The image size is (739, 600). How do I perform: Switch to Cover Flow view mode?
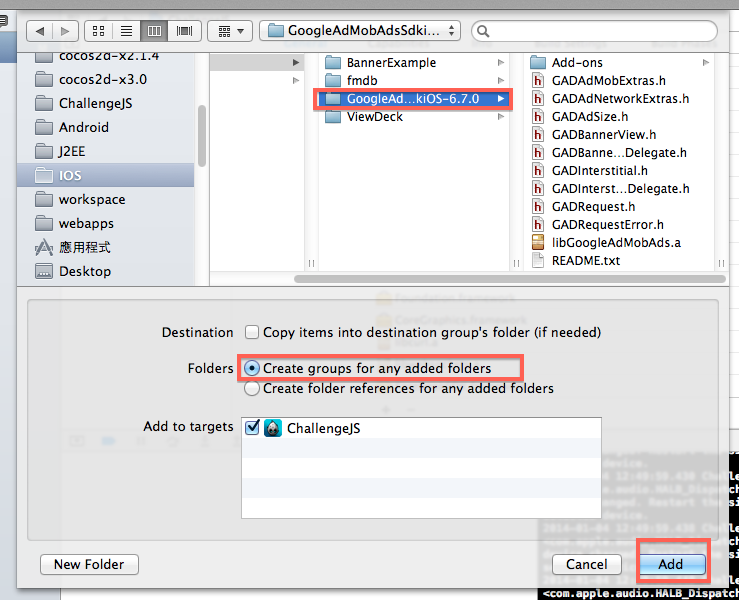pos(184,31)
